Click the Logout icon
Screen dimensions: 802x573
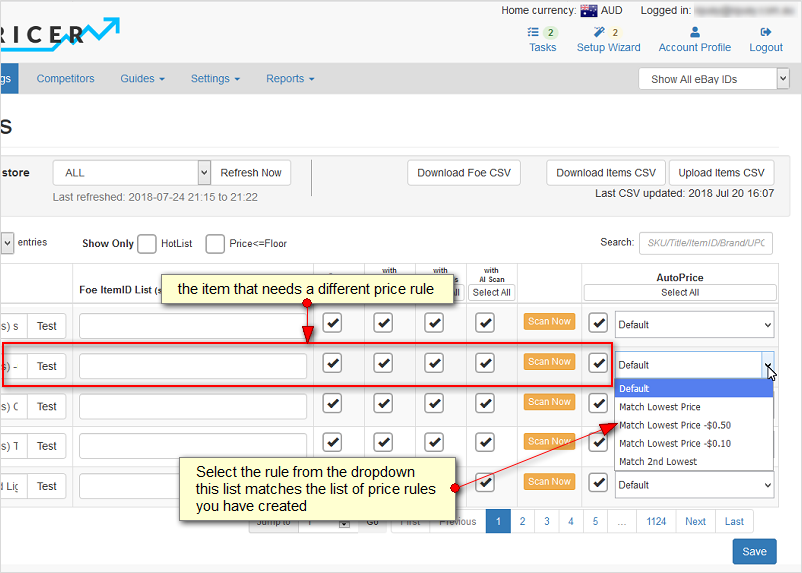click(766, 33)
